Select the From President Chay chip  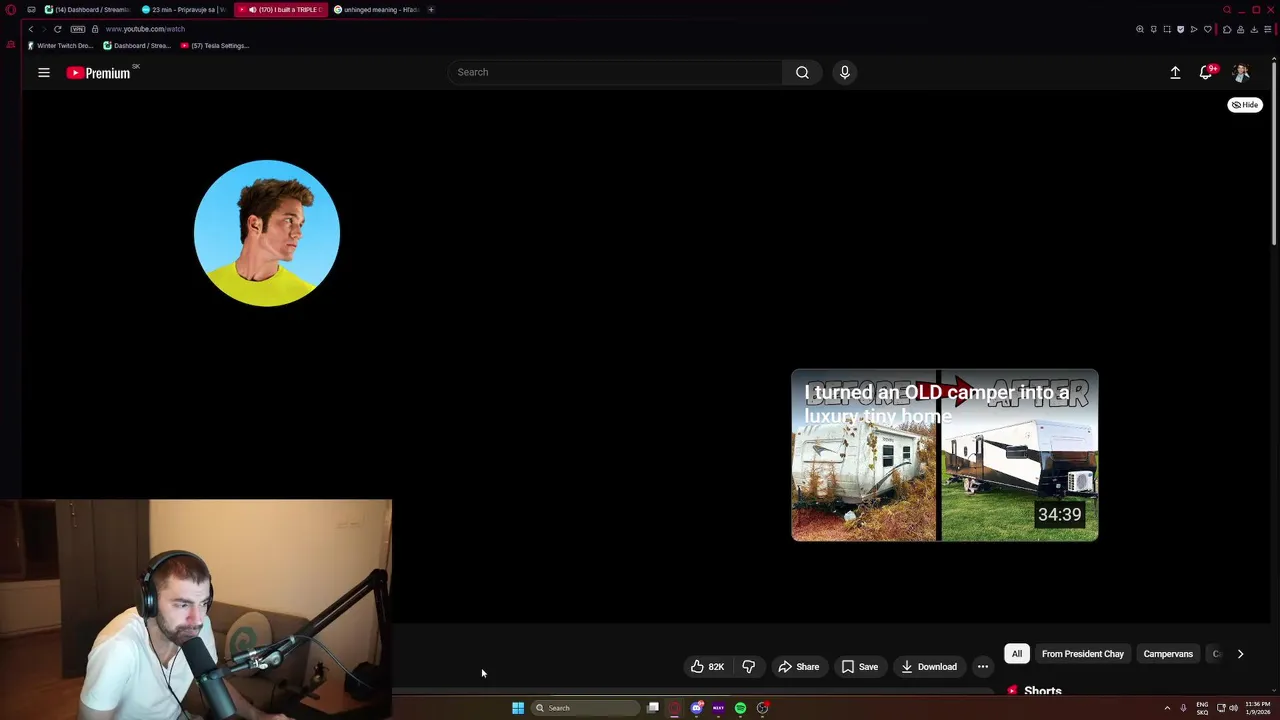[1083, 654]
